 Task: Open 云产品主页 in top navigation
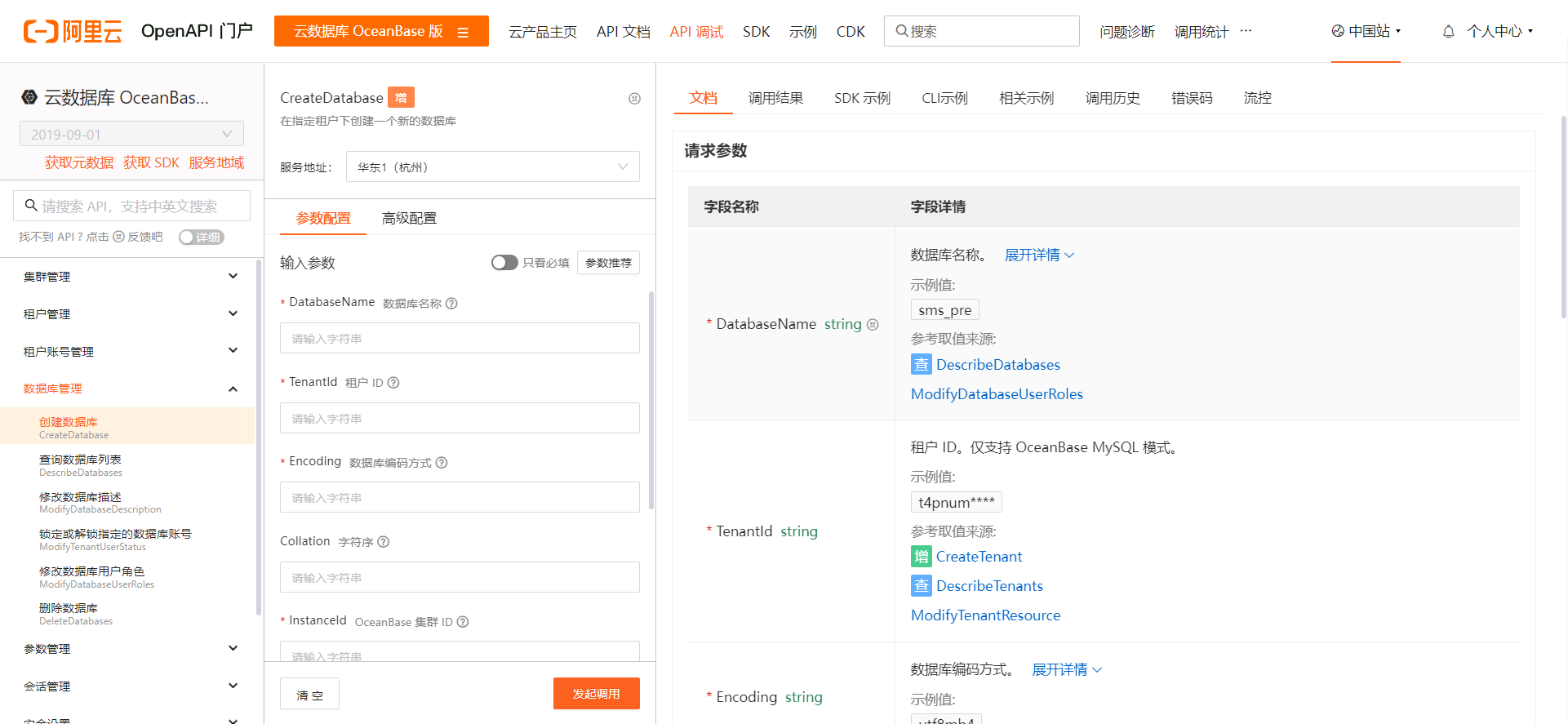(x=543, y=32)
